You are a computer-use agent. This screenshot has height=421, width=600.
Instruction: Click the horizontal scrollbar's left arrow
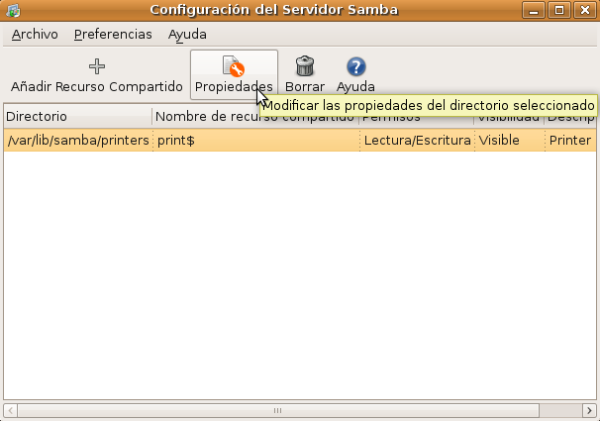[11, 410]
